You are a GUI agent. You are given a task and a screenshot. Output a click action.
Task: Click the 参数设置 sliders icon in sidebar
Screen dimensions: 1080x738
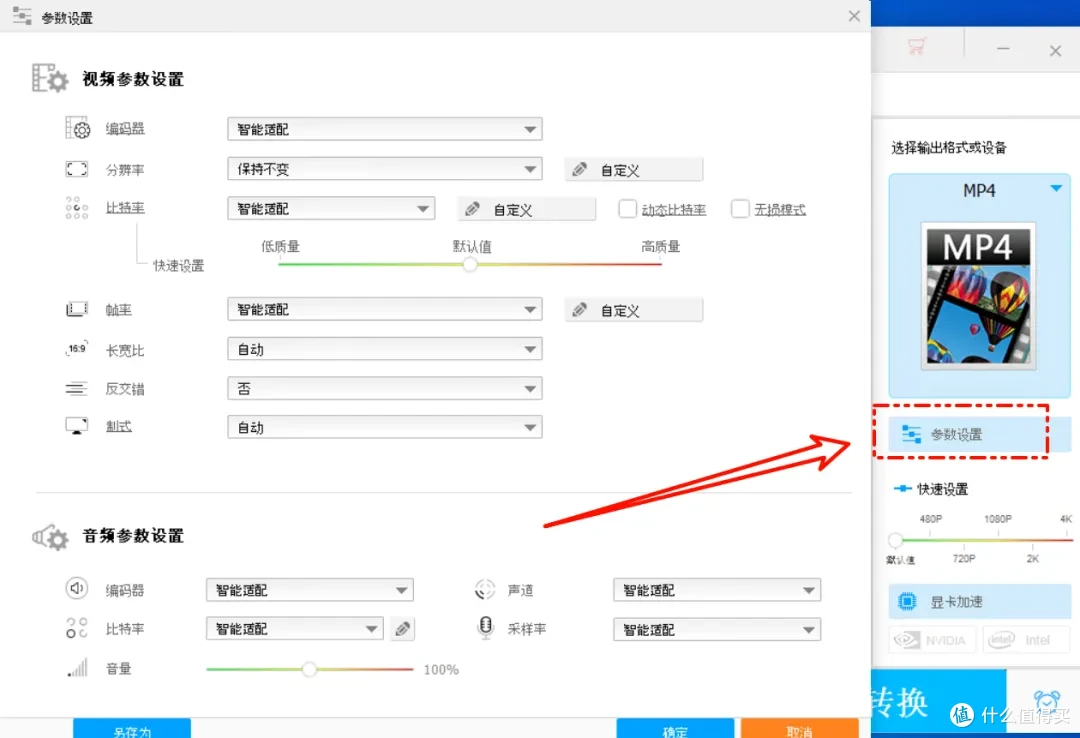(x=911, y=434)
